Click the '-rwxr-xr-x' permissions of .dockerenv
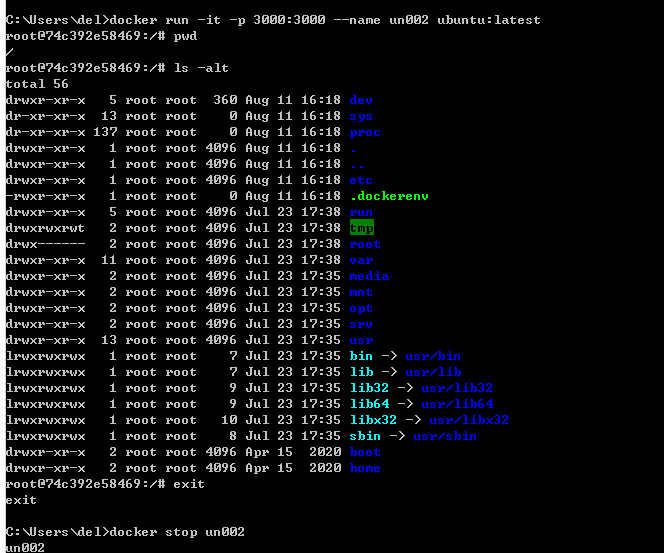This screenshot has height=553, width=664. point(45,196)
